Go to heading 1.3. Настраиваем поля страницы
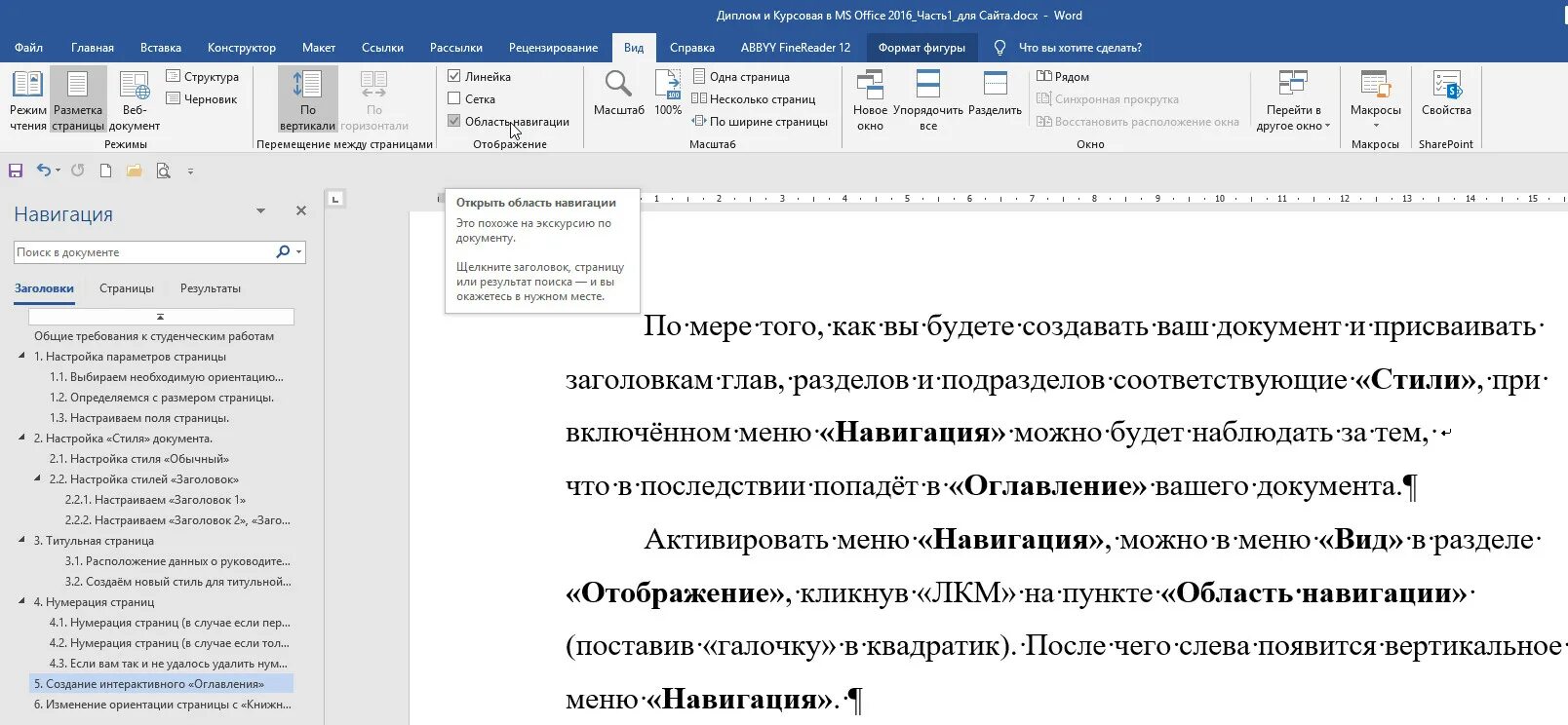This screenshot has height=725, width=1568. click(139, 417)
